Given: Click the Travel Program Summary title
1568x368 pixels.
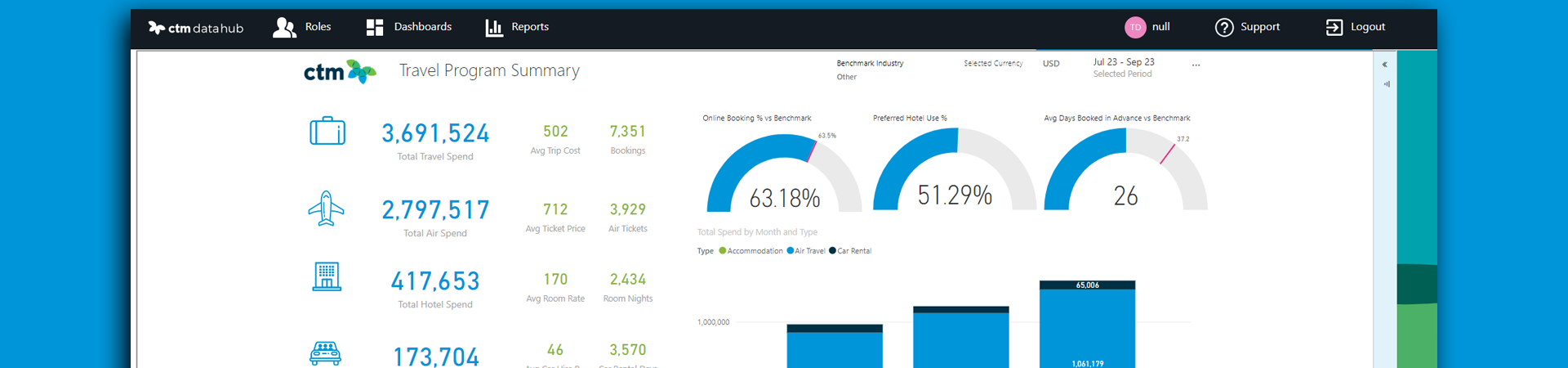Looking at the screenshot, I should point(489,70).
